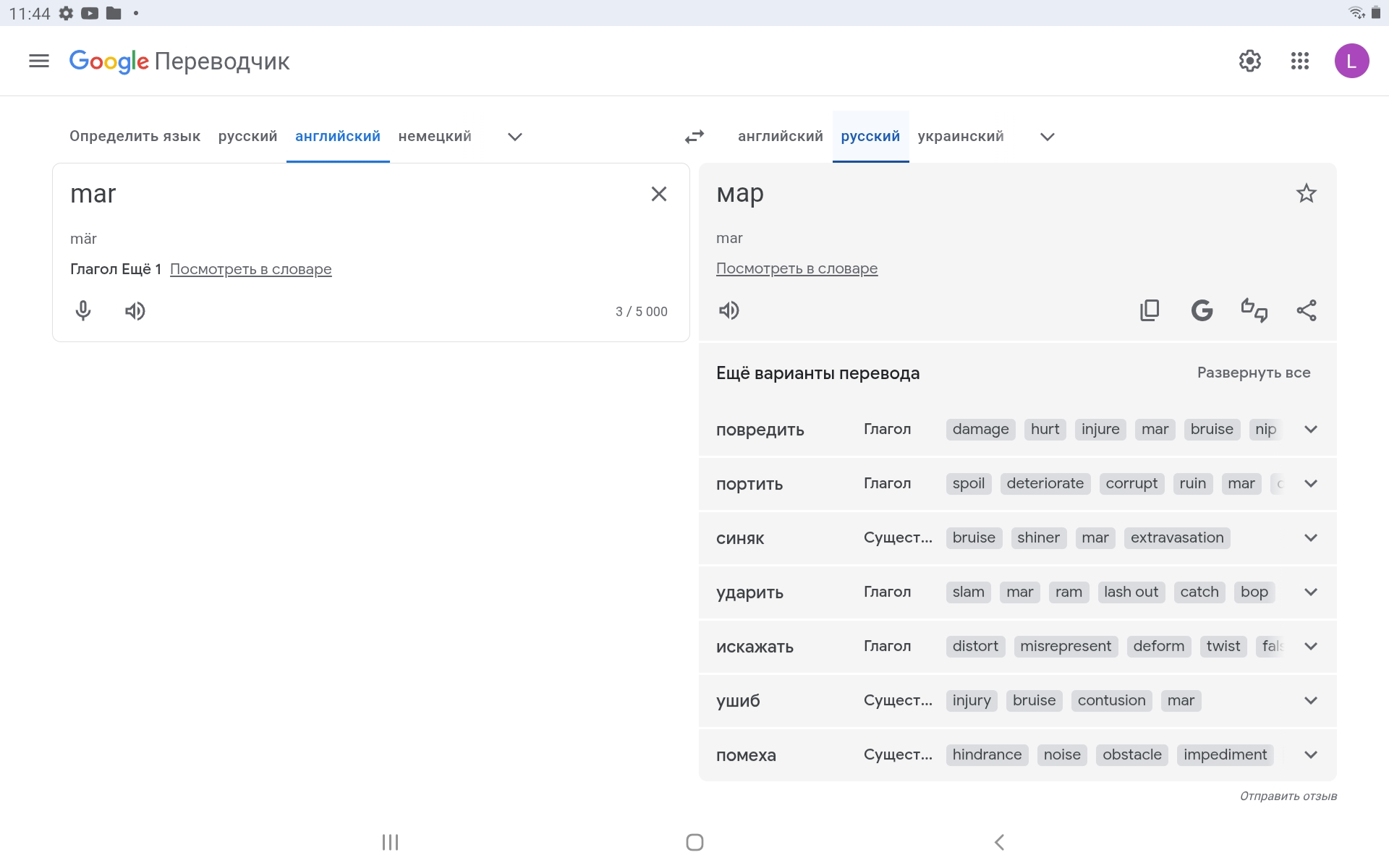The image size is (1389, 868).
Task: Tap the microphone voice input icon
Action: pyautogui.click(x=83, y=311)
